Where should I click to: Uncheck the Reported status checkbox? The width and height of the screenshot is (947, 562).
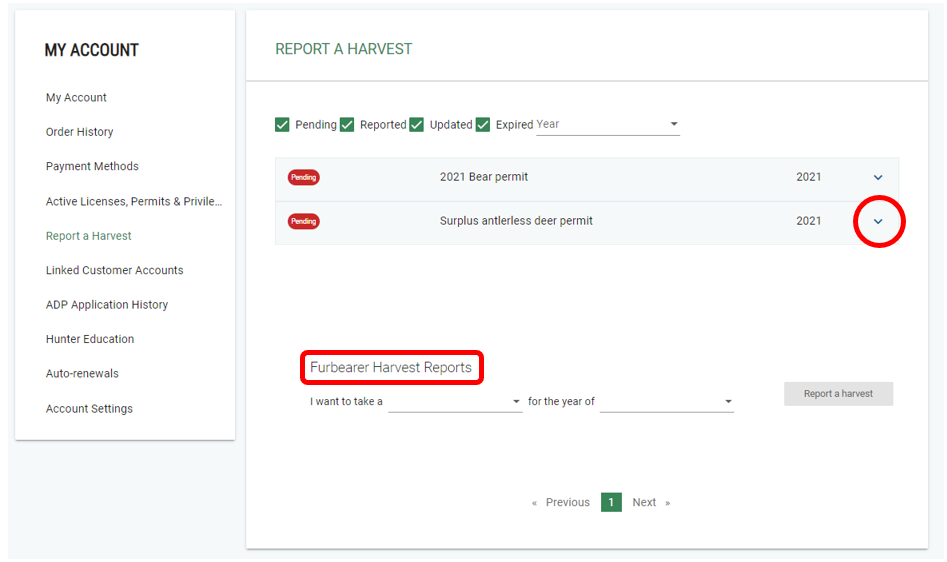pyautogui.click(x=347, y=125)
